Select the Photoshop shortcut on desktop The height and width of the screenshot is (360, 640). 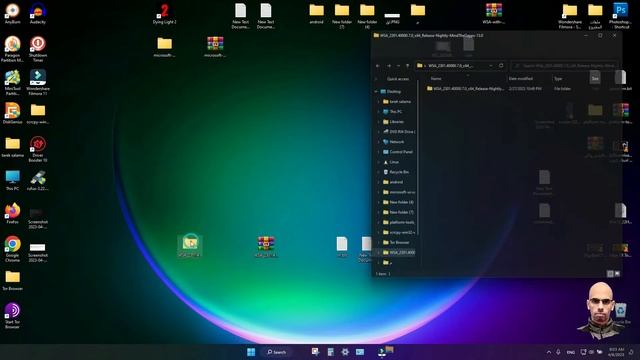pyautogui.click(x=620, y=16)
